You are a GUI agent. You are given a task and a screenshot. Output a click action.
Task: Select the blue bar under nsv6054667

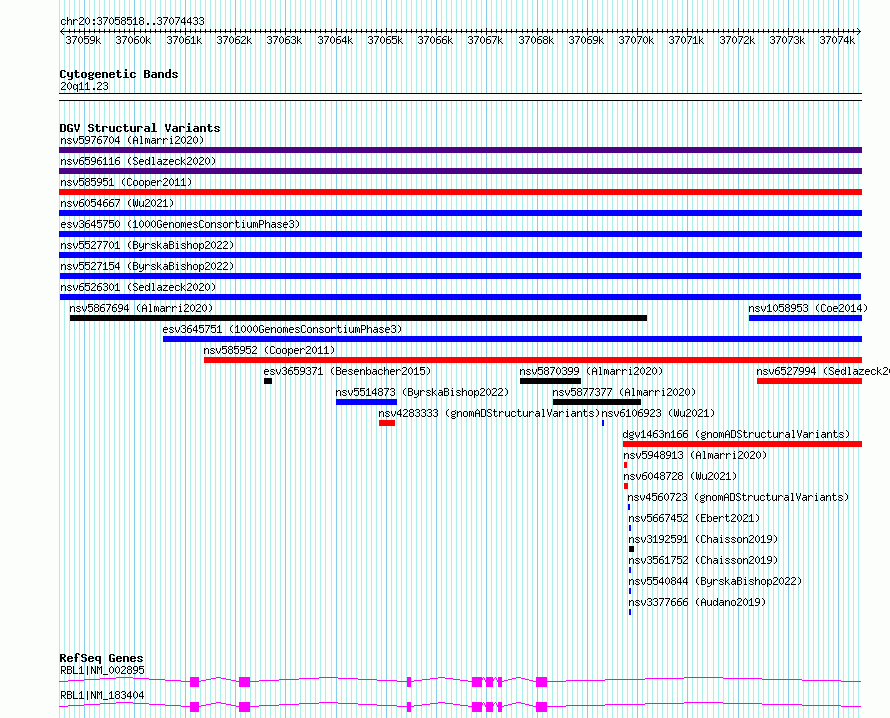pos(460,213)
